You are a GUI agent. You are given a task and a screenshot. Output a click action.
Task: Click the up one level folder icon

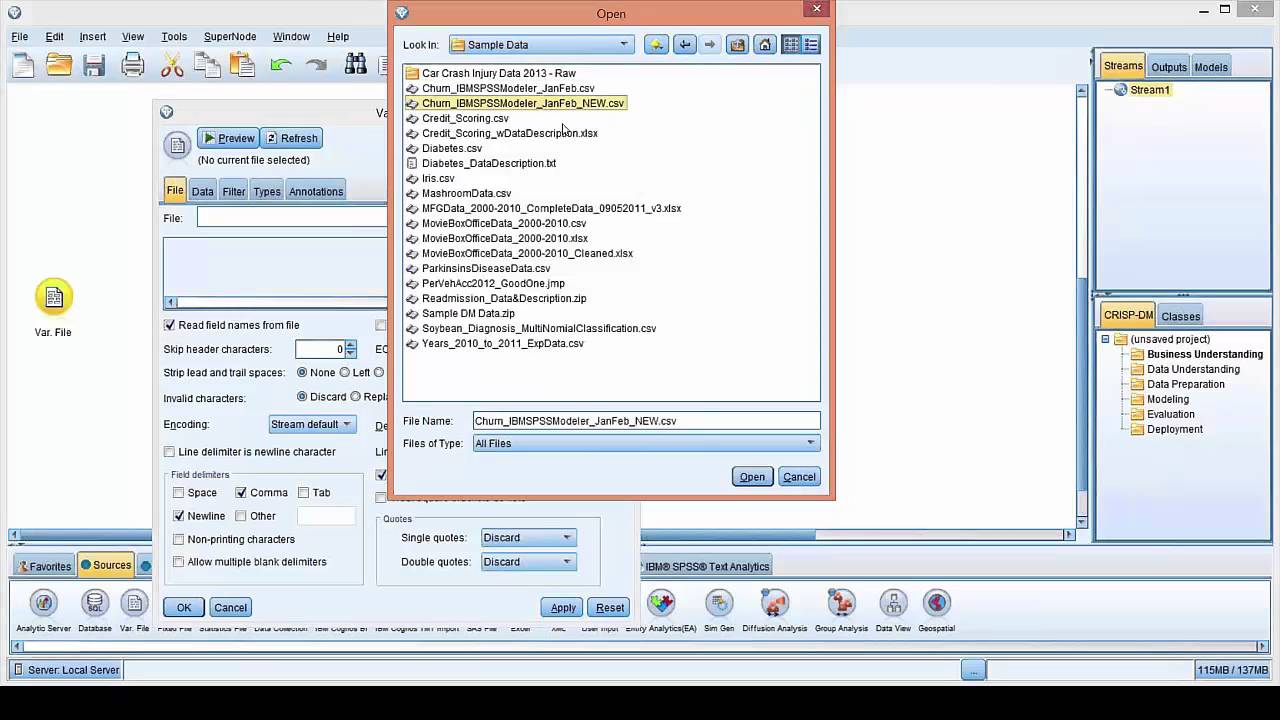pos(738,45)
